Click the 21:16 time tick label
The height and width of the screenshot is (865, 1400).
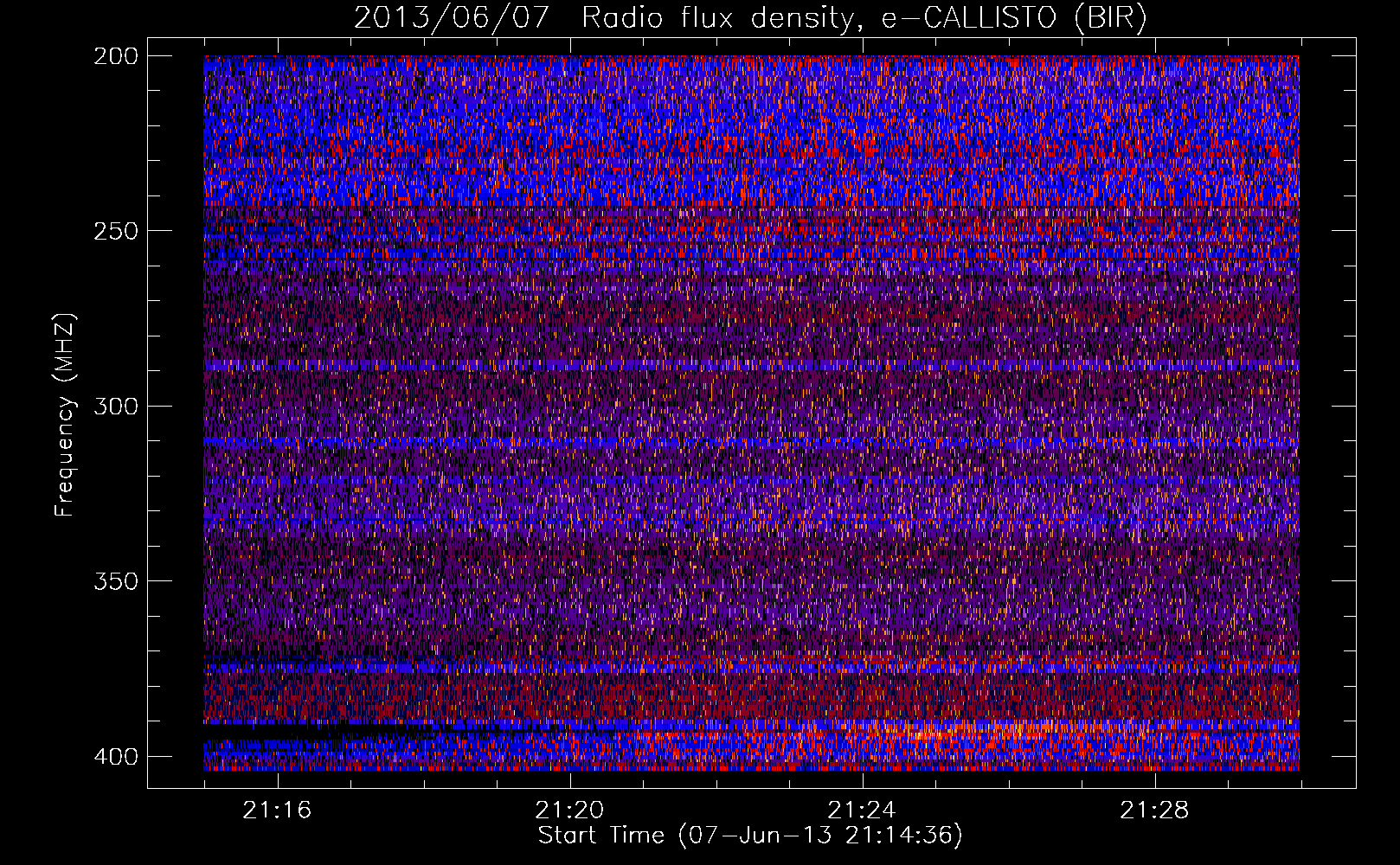(277, 811)
